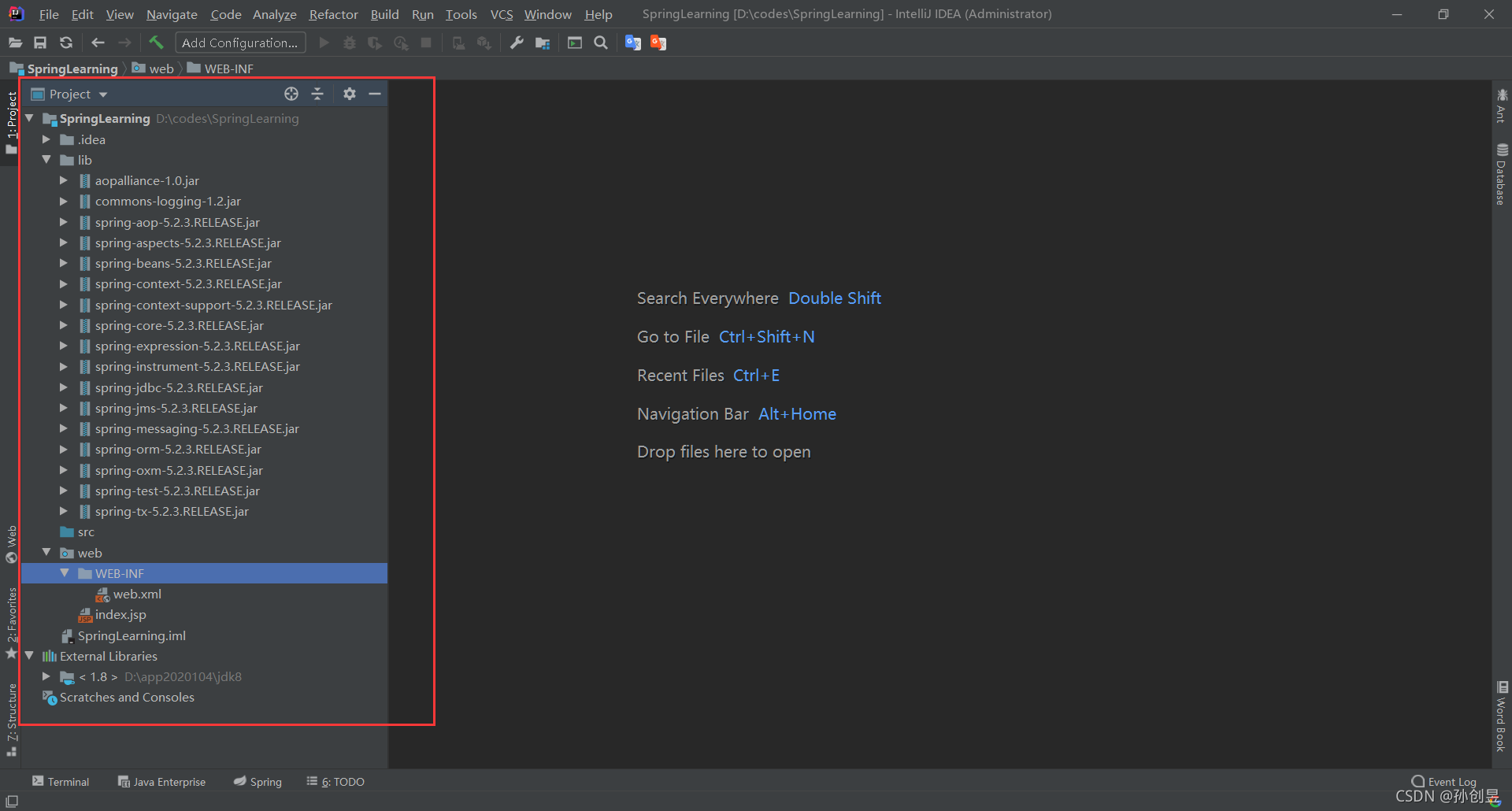
Task: Click the Open folder toolbar icon
Action: (x=15, y=43)
